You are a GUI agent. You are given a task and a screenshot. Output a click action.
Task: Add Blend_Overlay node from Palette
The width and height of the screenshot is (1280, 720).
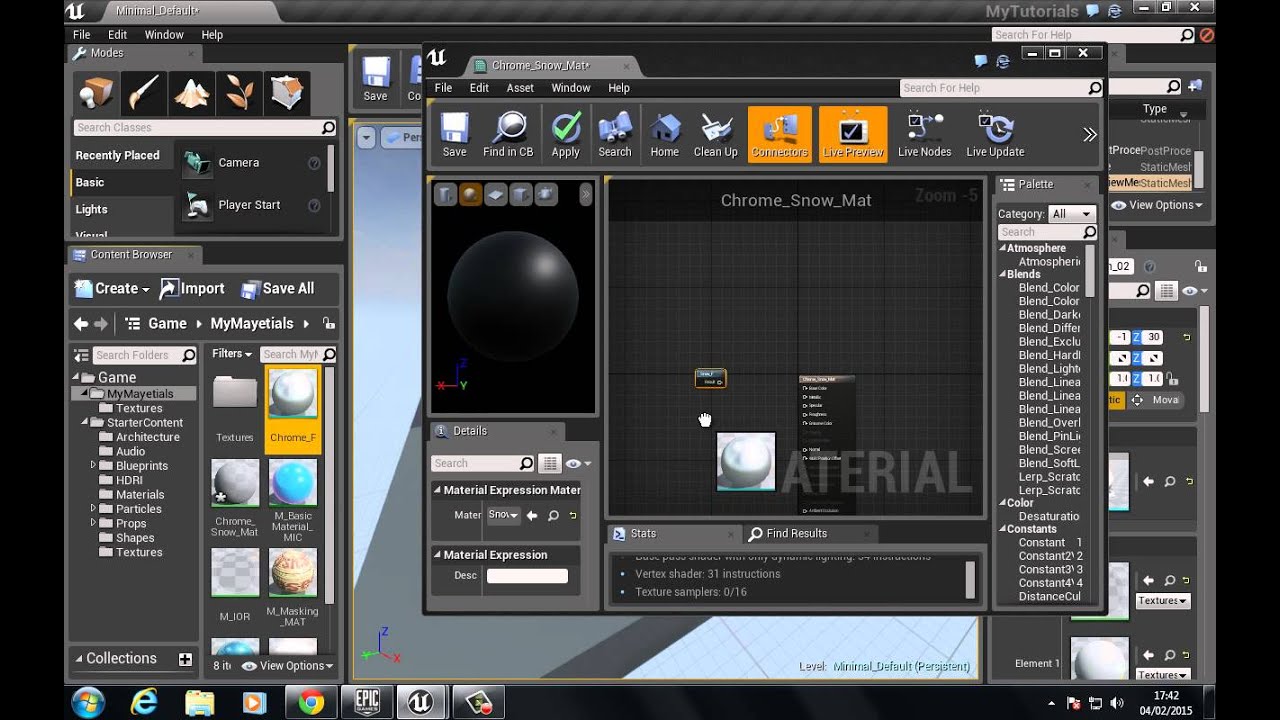(x=1049, y=423)
